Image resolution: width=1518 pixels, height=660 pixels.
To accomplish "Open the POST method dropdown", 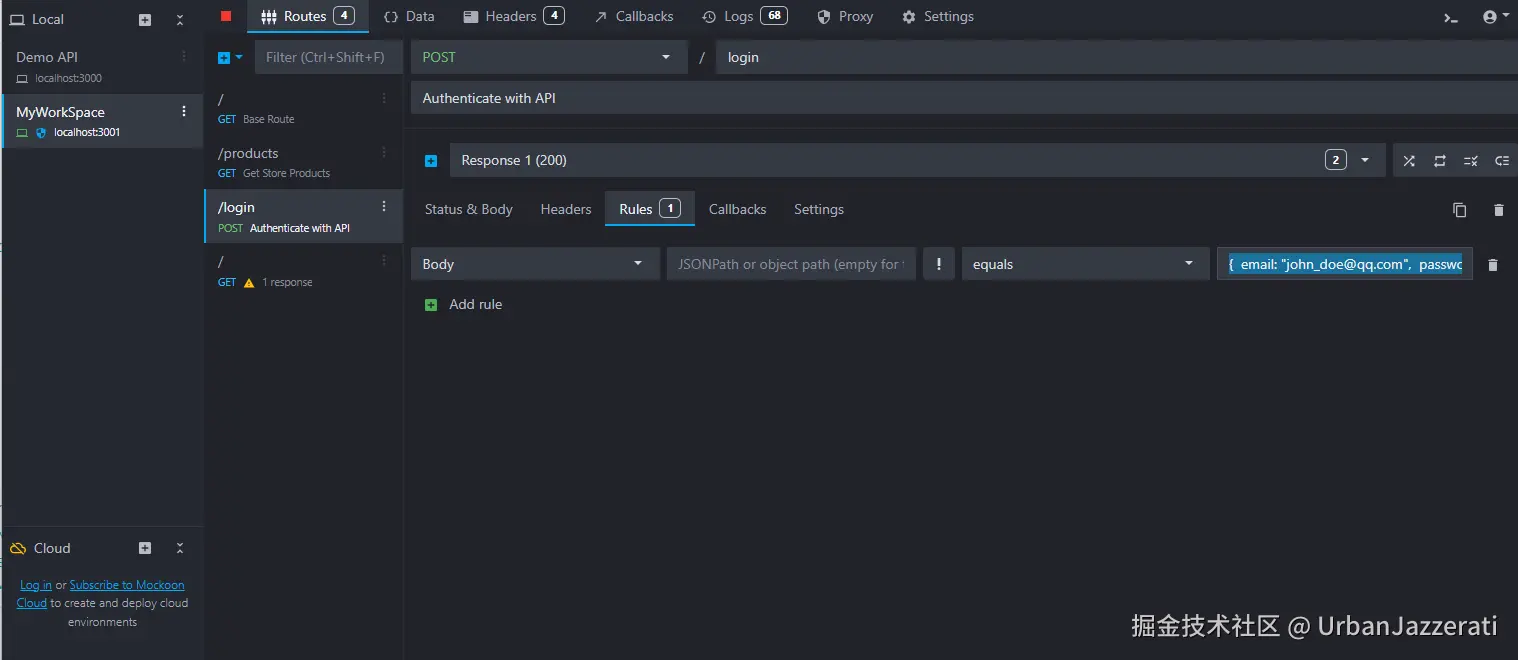I will click(x=549, y=57).
